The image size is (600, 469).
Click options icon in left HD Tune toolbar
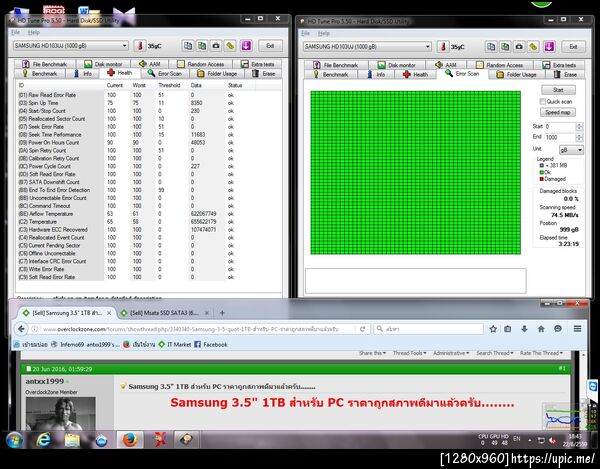pos(230,46)
